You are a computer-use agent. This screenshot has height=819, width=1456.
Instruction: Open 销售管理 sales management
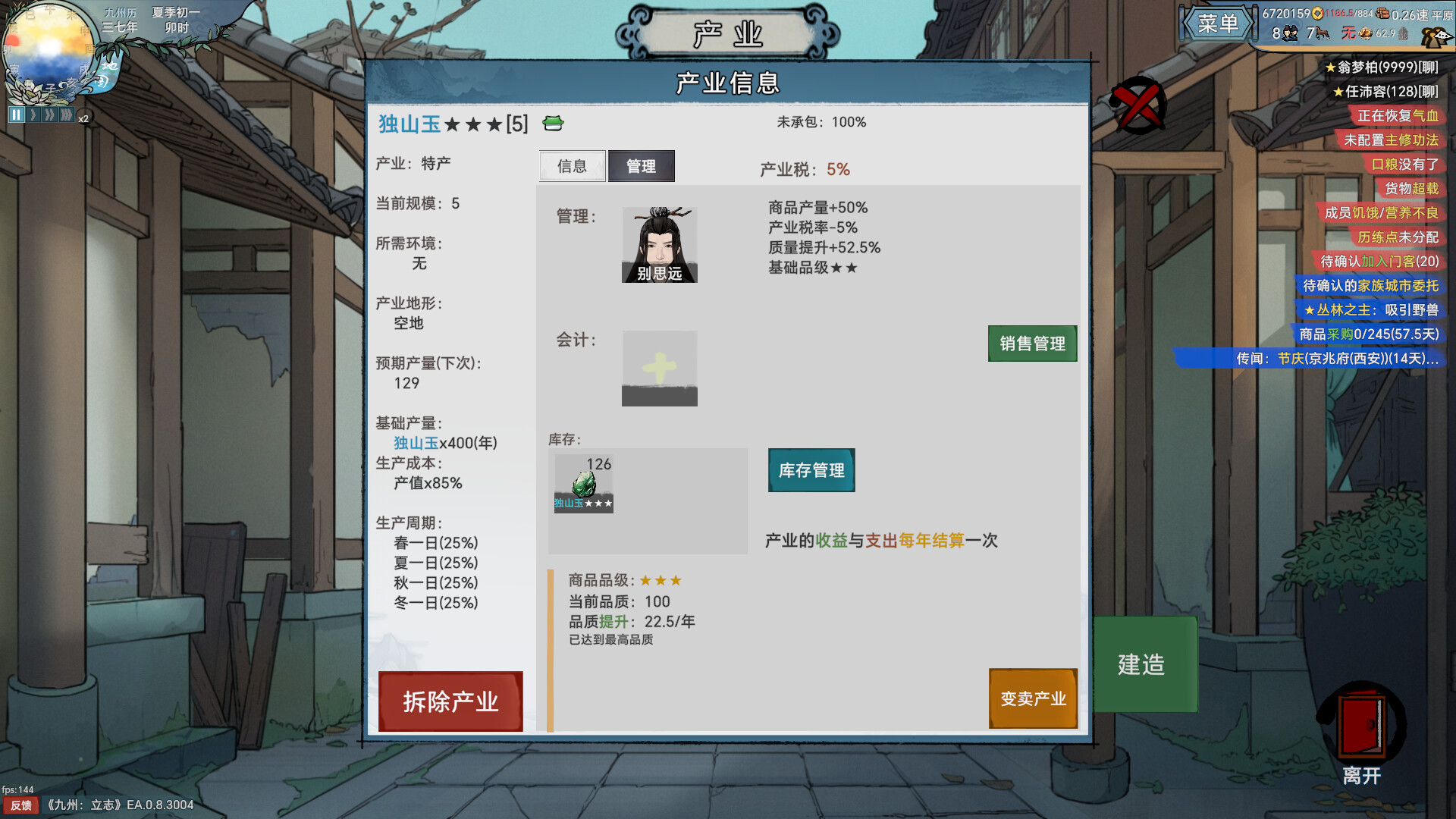click(x=1032, y=344)
